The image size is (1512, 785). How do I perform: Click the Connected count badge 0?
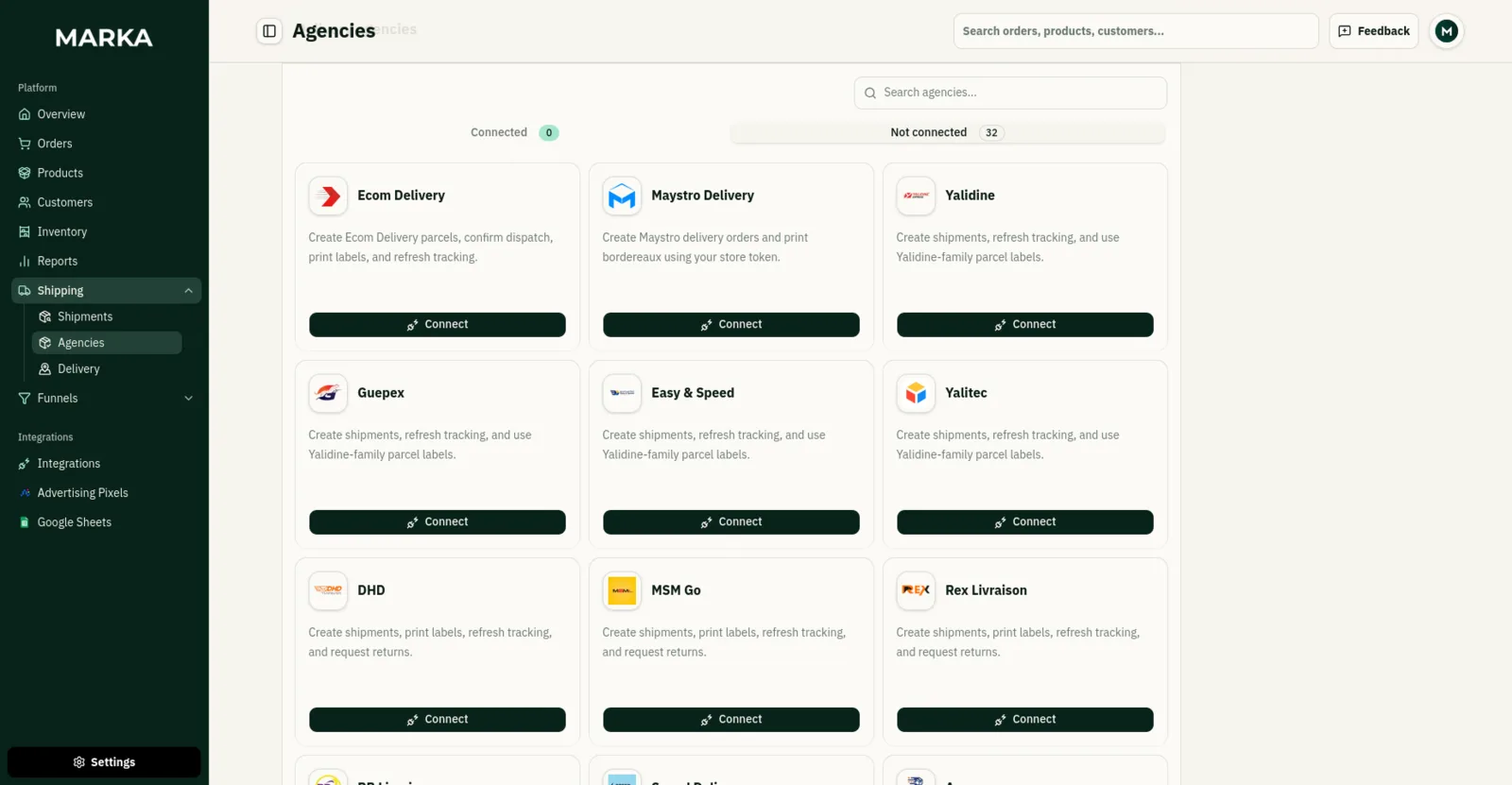point(549,133)
